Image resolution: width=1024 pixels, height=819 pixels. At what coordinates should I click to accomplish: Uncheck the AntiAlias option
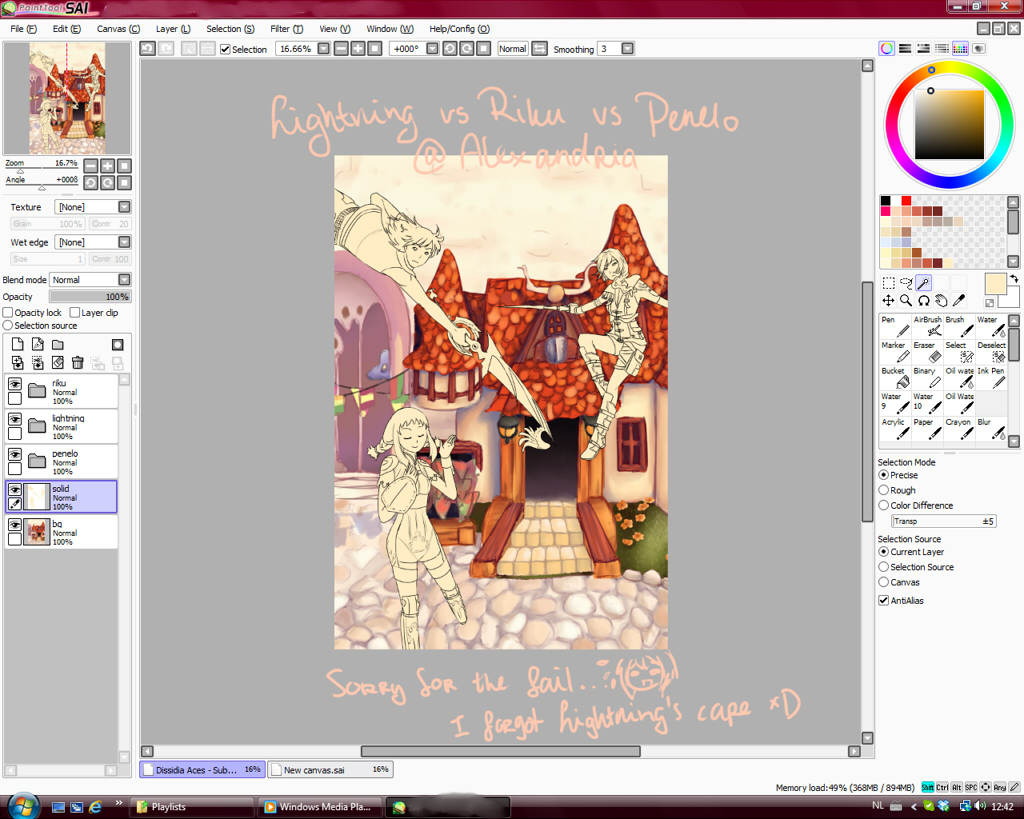tap(883, 600)
